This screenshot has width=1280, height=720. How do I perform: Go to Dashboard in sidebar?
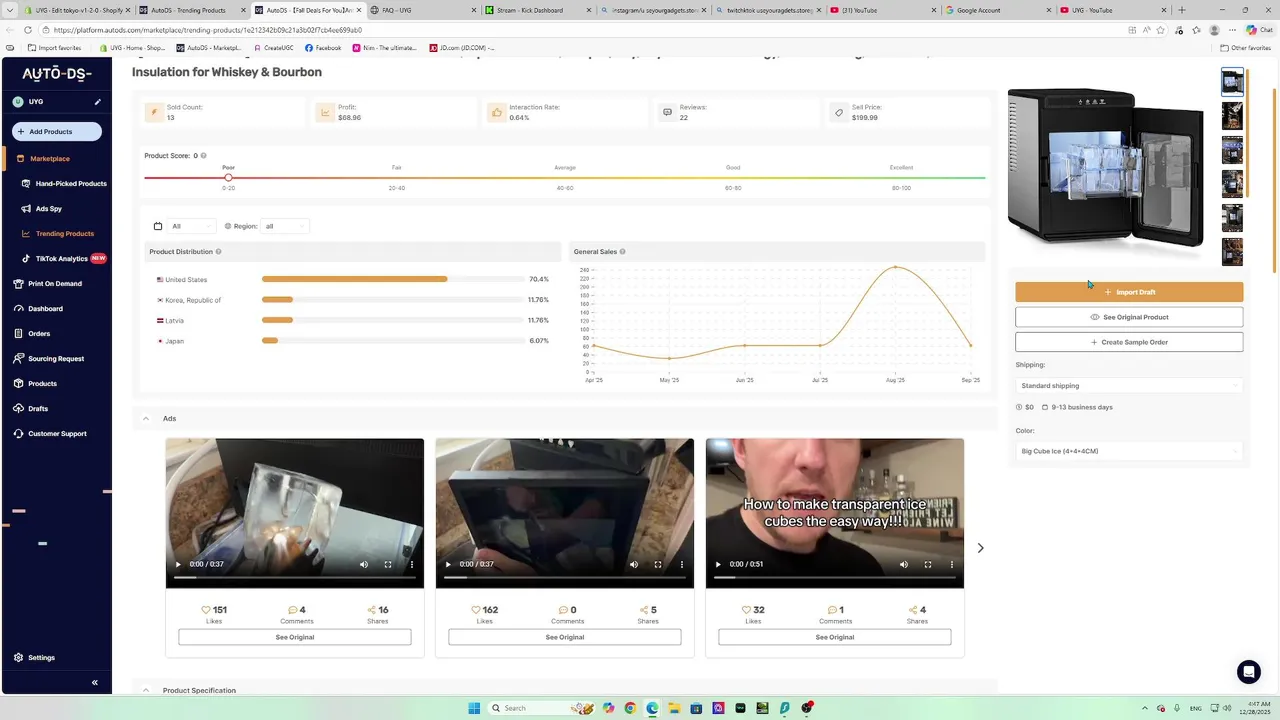coord(45,309)
